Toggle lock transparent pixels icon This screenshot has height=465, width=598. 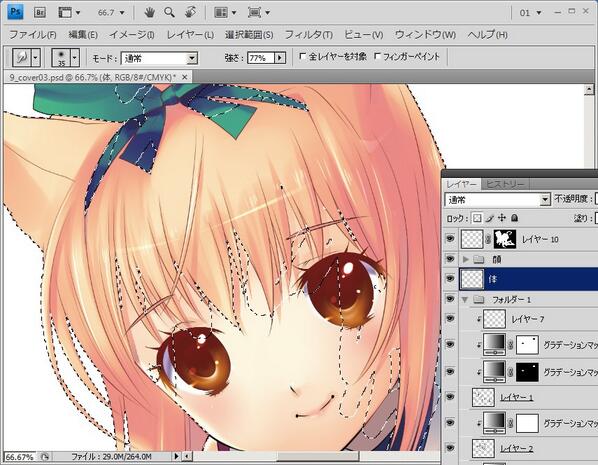coord(477,218)
